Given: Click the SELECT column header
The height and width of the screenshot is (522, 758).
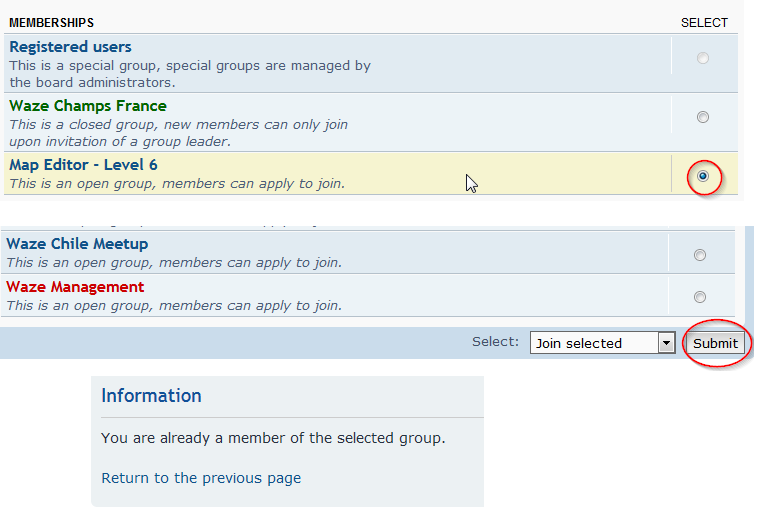Looking at the screenshot, I should pyautogui.click(x=704, y=23).
